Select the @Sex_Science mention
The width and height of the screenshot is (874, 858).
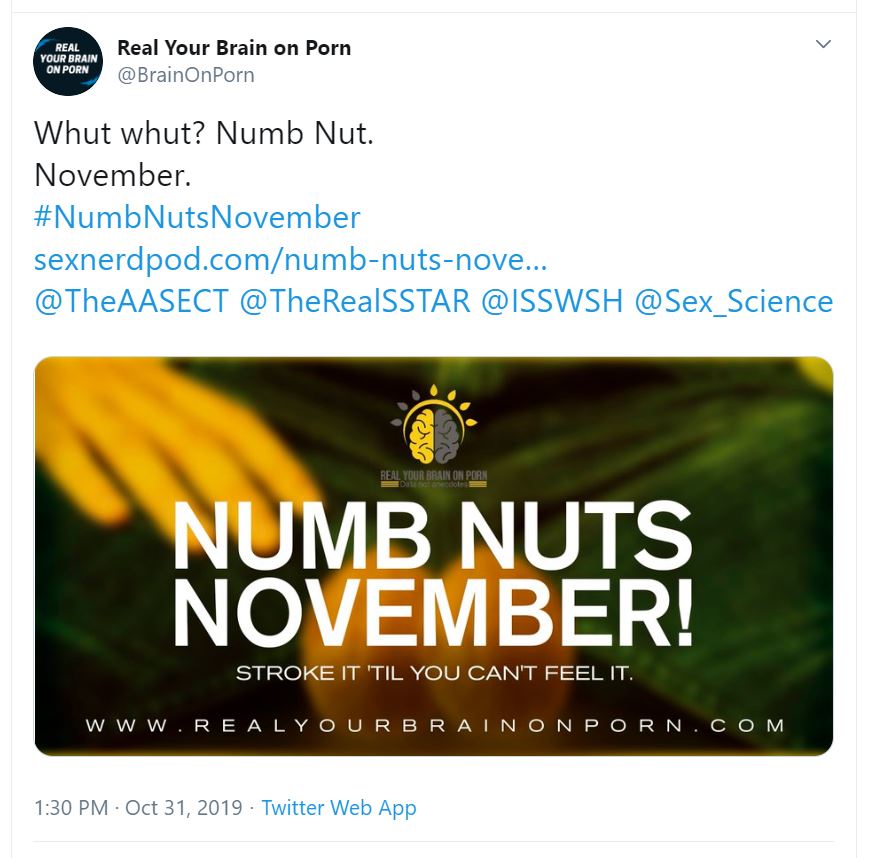733,302
